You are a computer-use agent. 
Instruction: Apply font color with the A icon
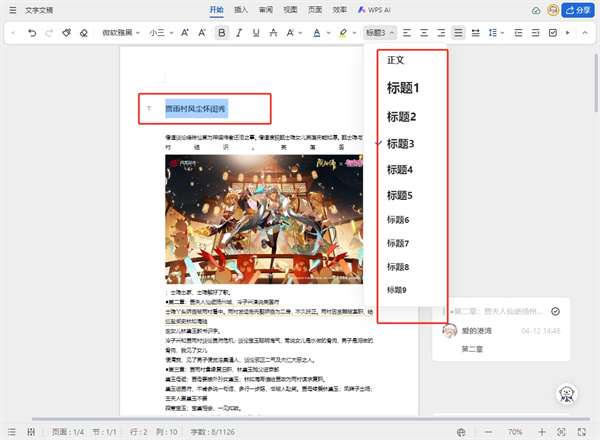(316, 33)
